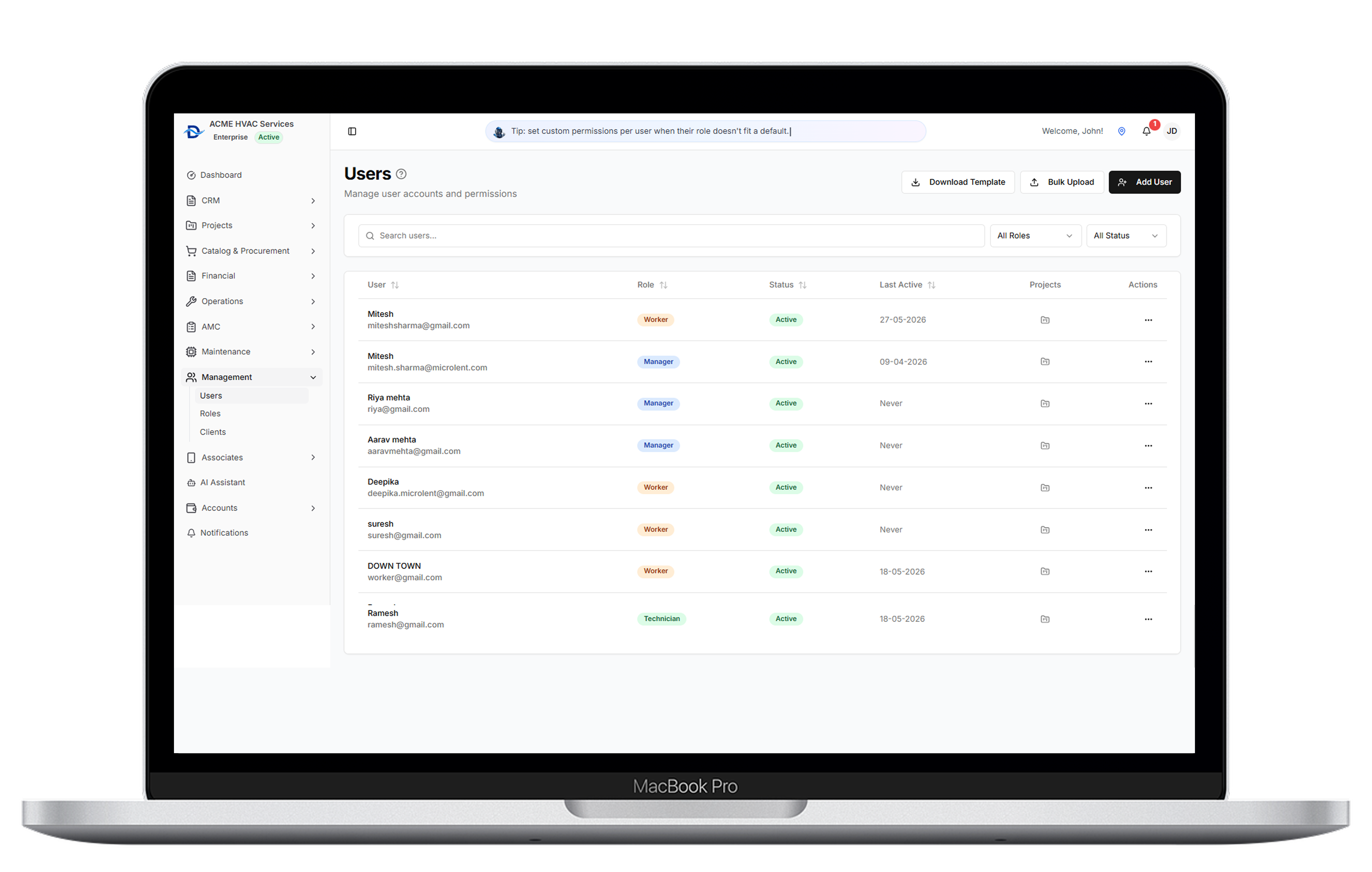Viewport: 1372px width, 872px height.
Task: Collapse the Management sidebar section
Action: (x=251, y=377)
